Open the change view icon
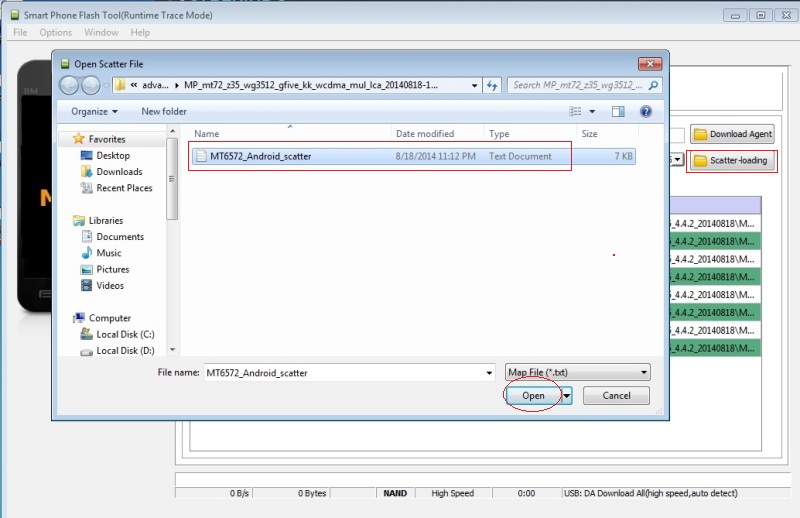 pyautogui.click(x=575, y=111)
